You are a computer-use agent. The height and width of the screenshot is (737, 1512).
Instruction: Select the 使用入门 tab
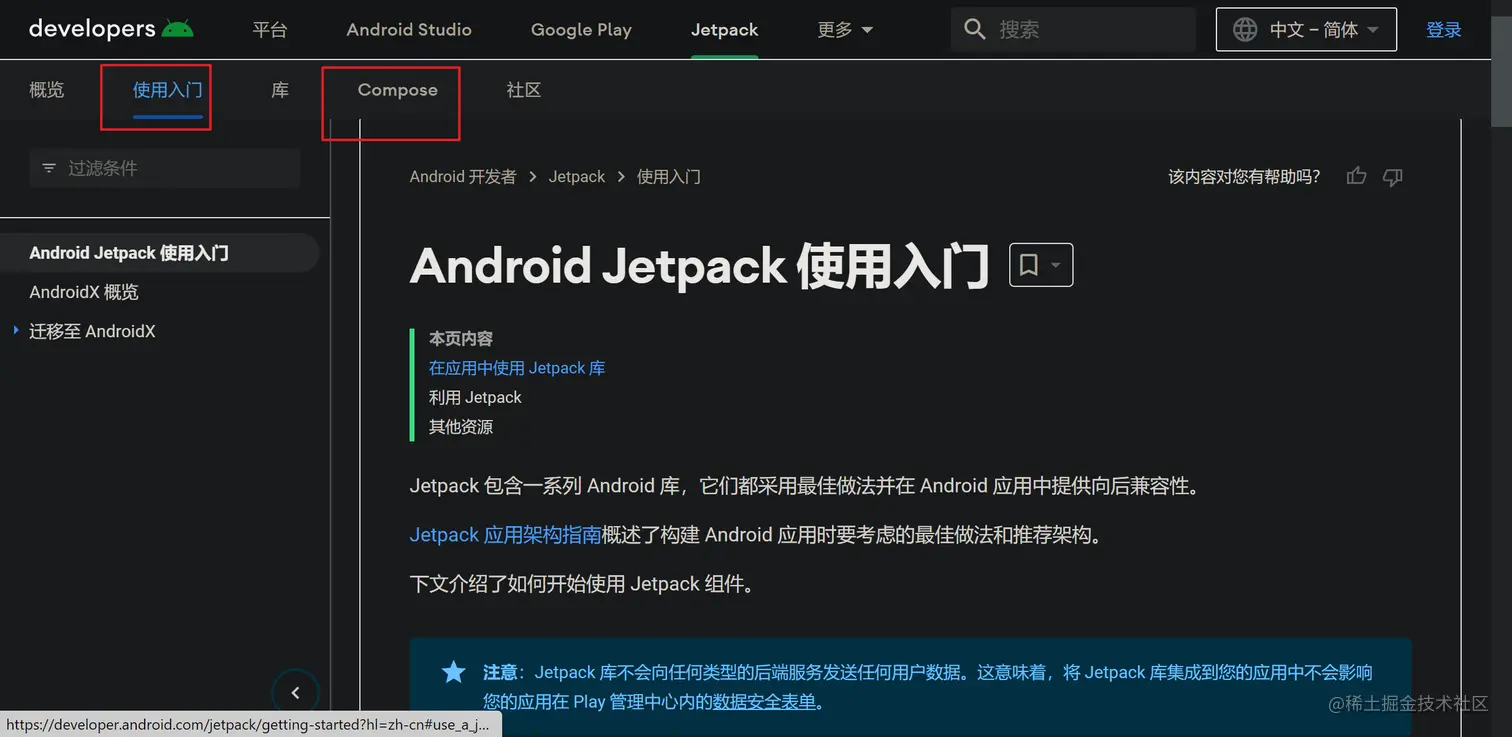pos(168,90)
